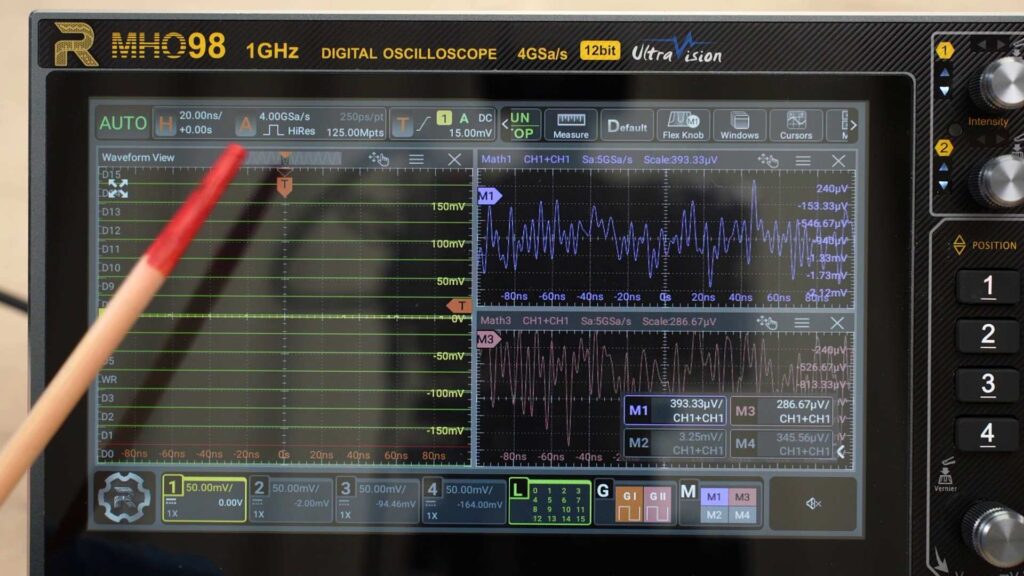Open the Measure menu
This screenshot has height=576, width=1024.
click(x=570, y=125)
